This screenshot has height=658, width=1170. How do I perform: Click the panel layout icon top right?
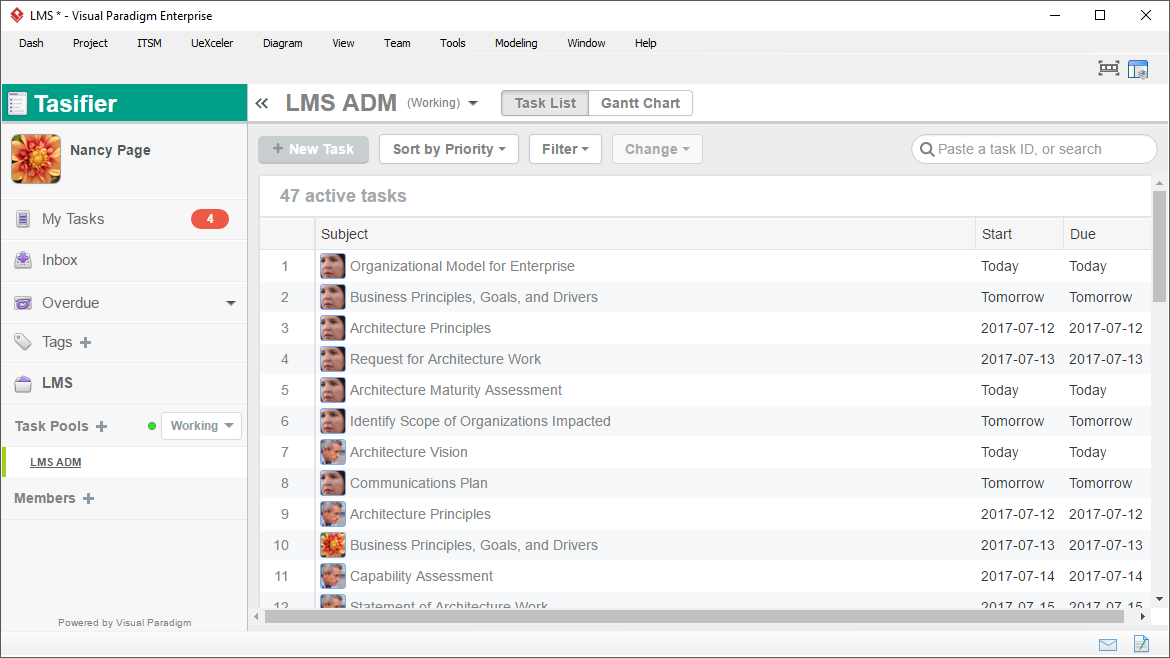1138,69
